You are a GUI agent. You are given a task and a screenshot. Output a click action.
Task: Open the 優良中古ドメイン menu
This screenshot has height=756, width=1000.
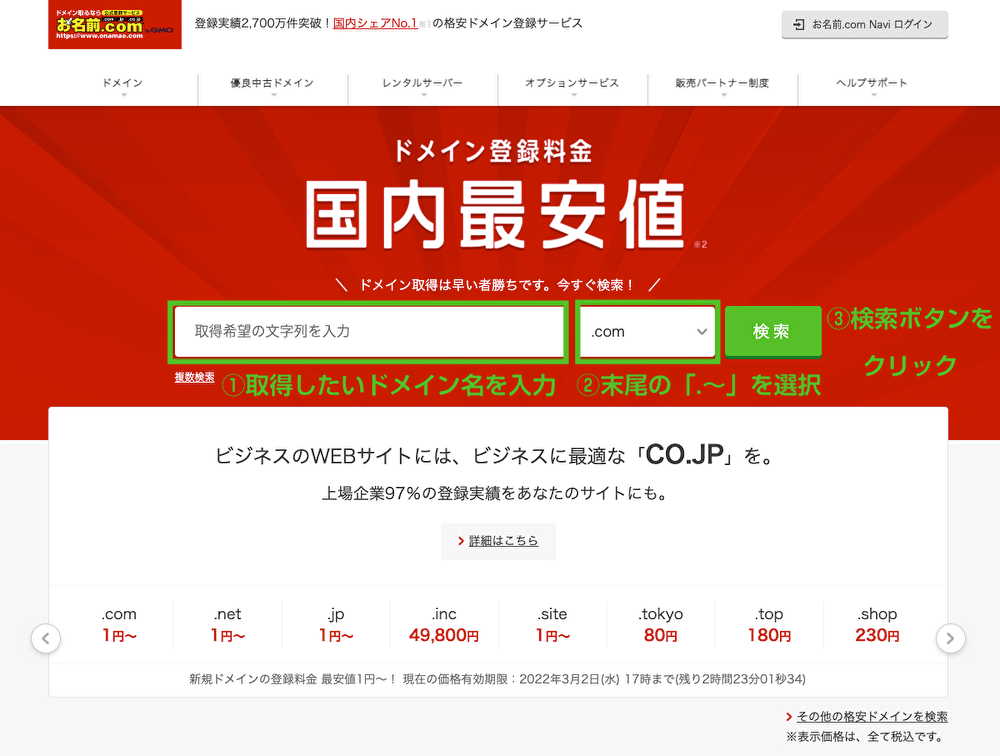[273, 84]
